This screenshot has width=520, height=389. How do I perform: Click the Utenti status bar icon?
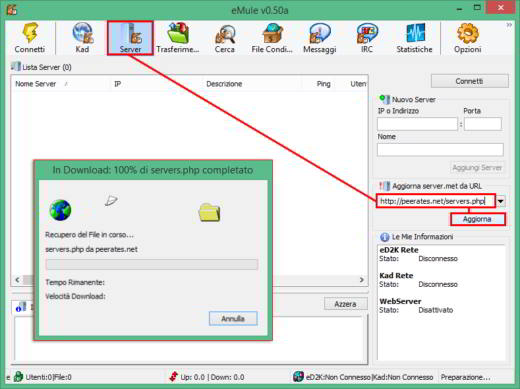pyautogui.click(x=18, y=377)
